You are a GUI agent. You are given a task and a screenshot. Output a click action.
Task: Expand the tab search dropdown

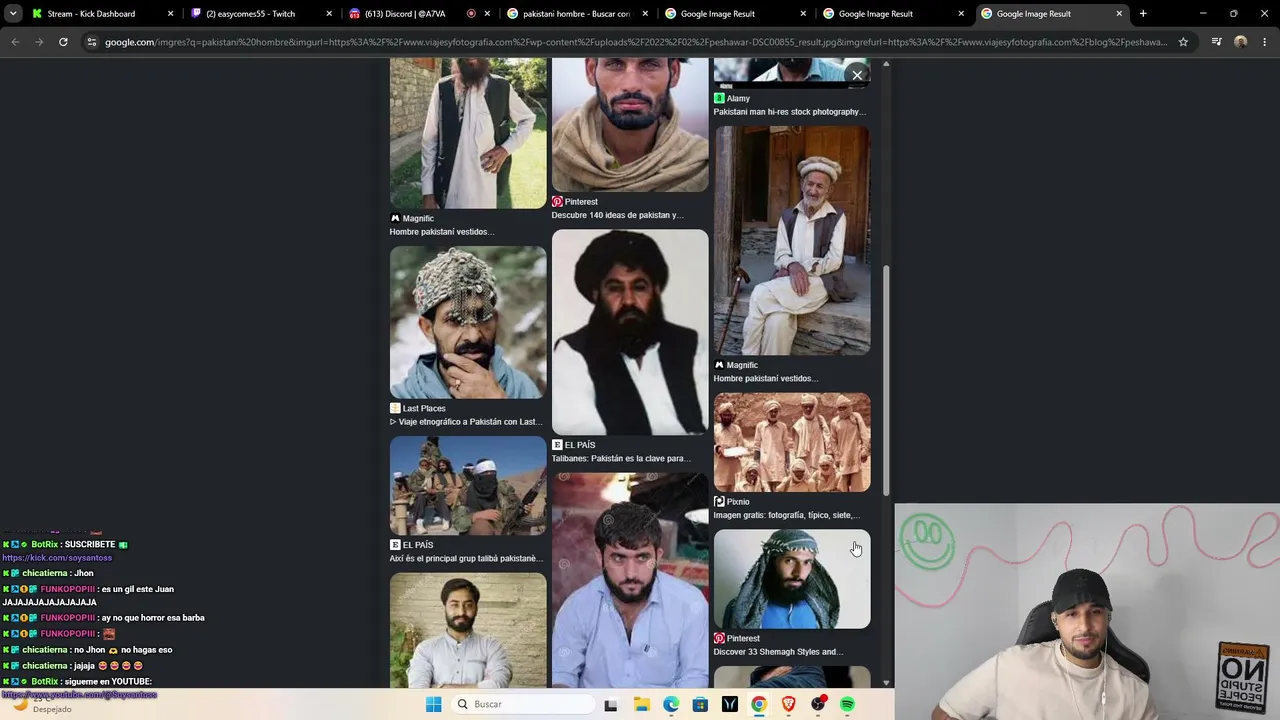(13, 14)
